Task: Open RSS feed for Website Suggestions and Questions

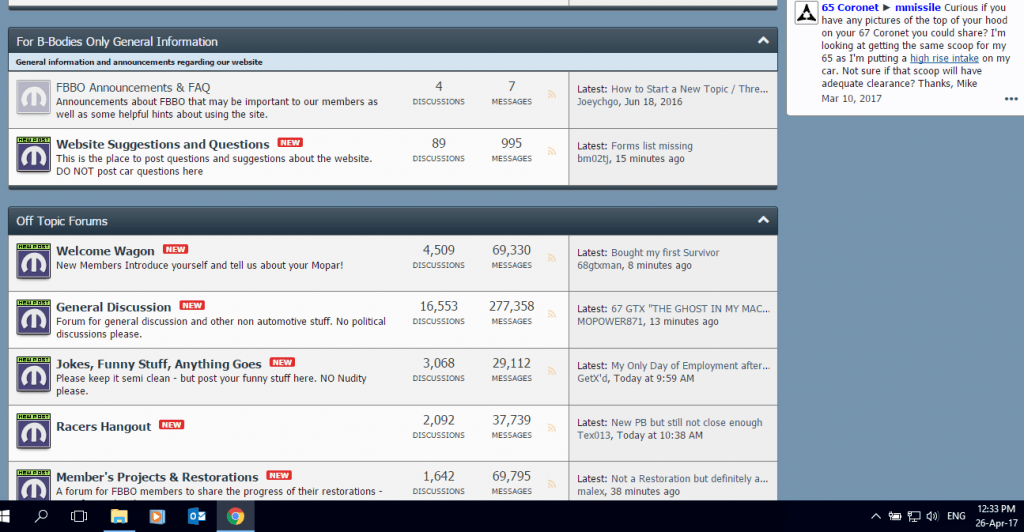Action: [552, 151]
